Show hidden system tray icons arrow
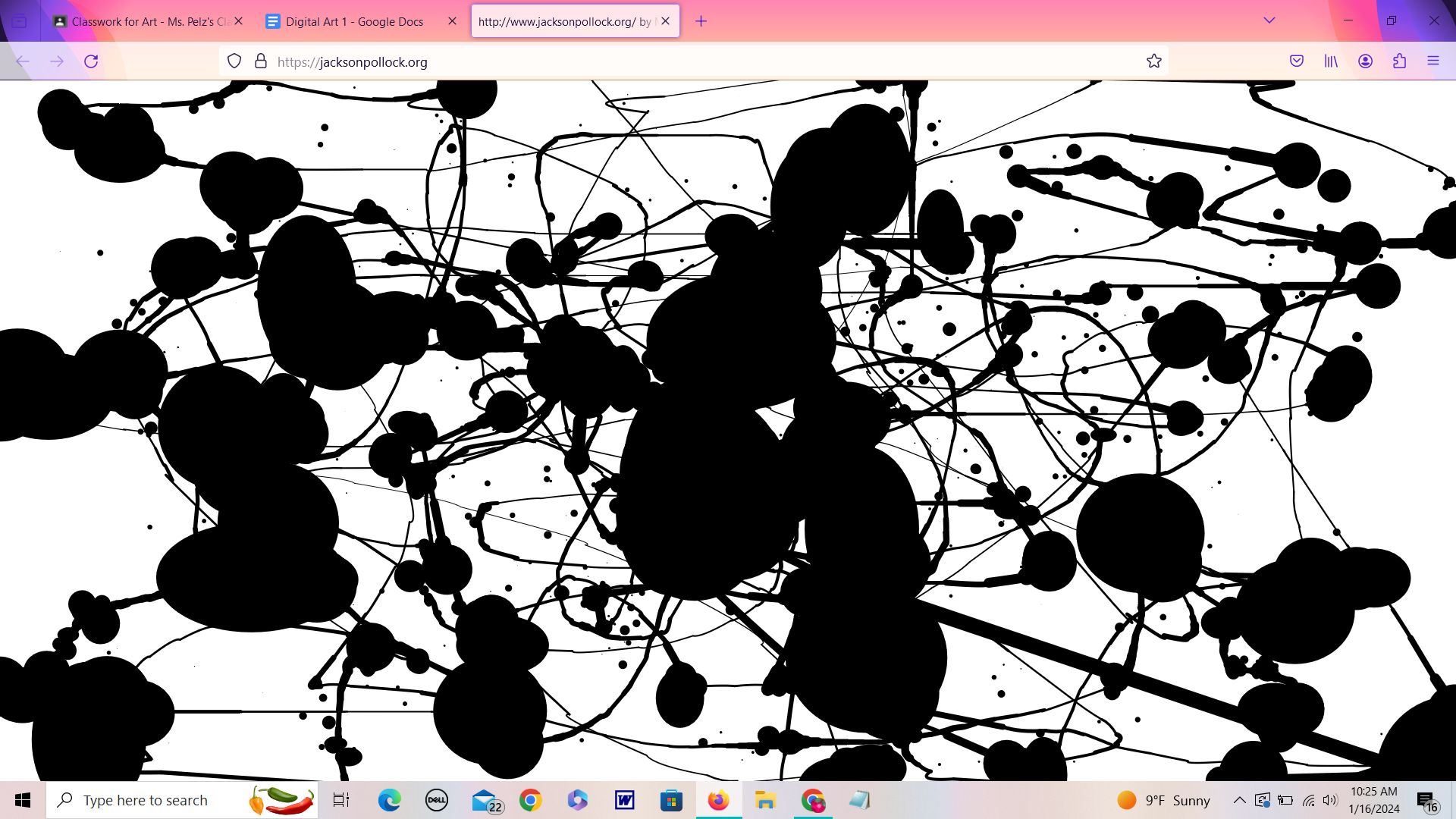This screenshot has height=819, width=1456. click(1239, 800)
